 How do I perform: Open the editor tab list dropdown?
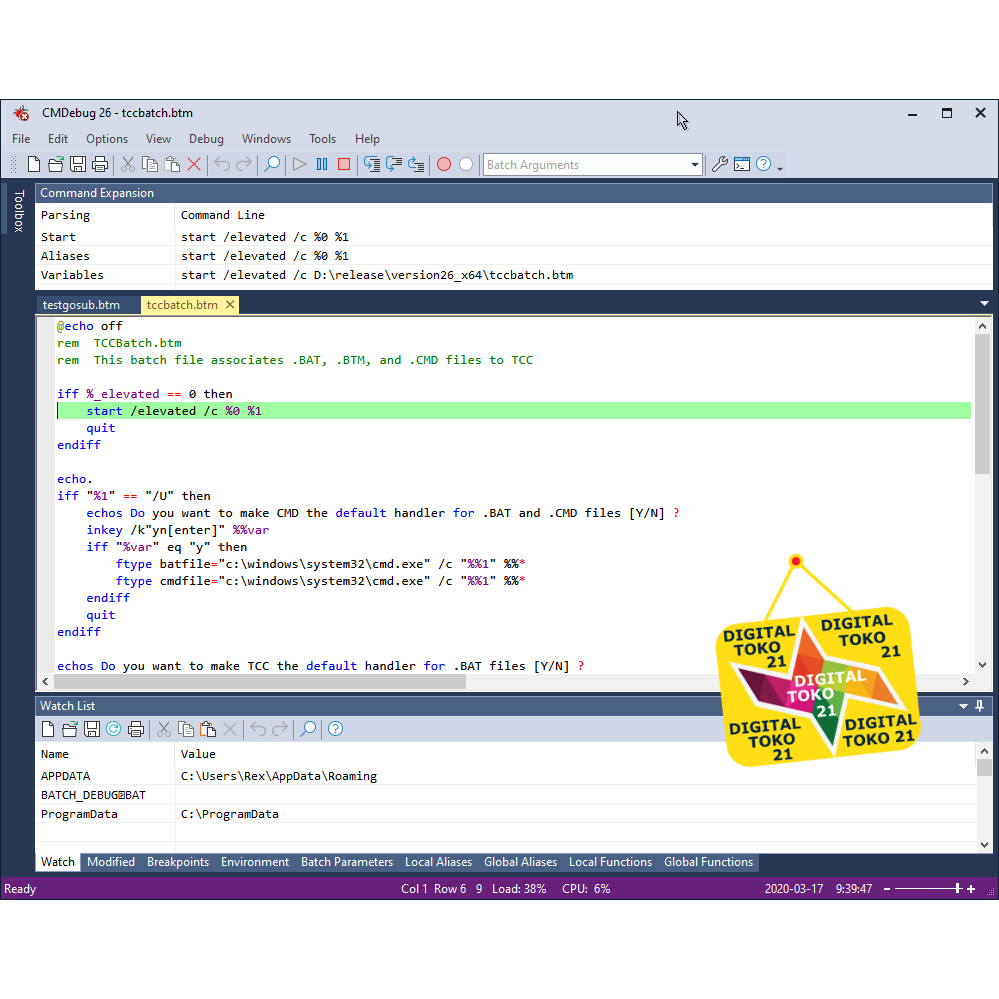(x=984, y=304)
